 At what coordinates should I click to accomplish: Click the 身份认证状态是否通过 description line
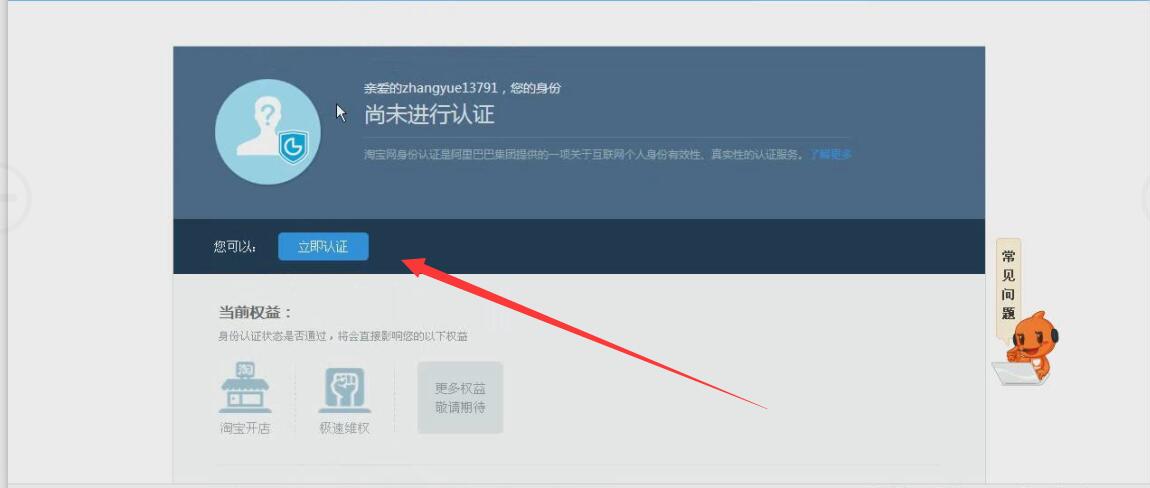tap(343, 337)
